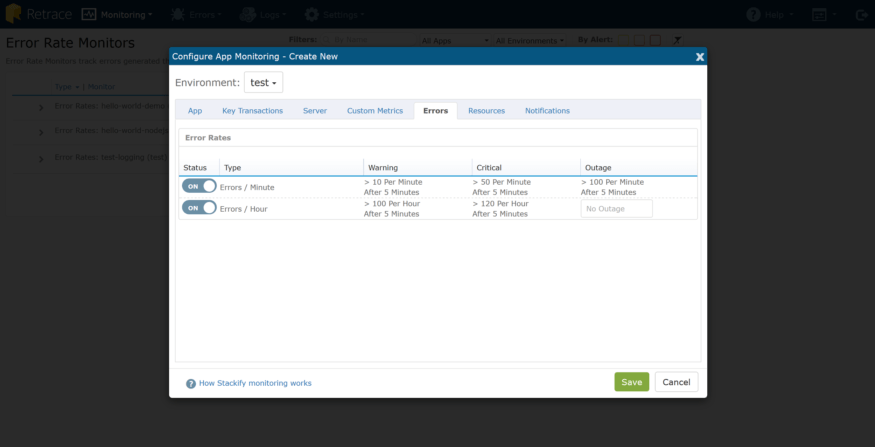Click the Retrace logo icon
Screen dimensions: 875x447
tap(13, 14)
